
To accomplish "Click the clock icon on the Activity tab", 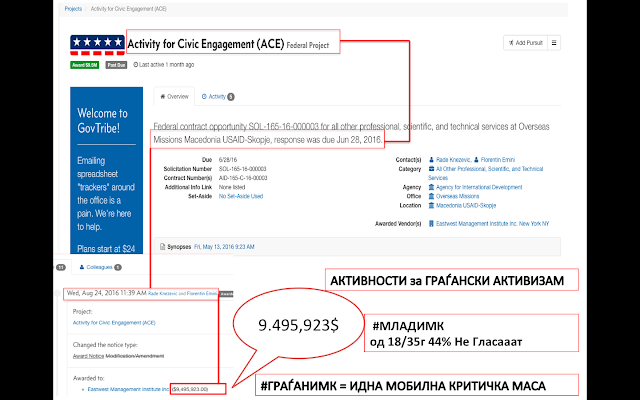I will point(204,97).
